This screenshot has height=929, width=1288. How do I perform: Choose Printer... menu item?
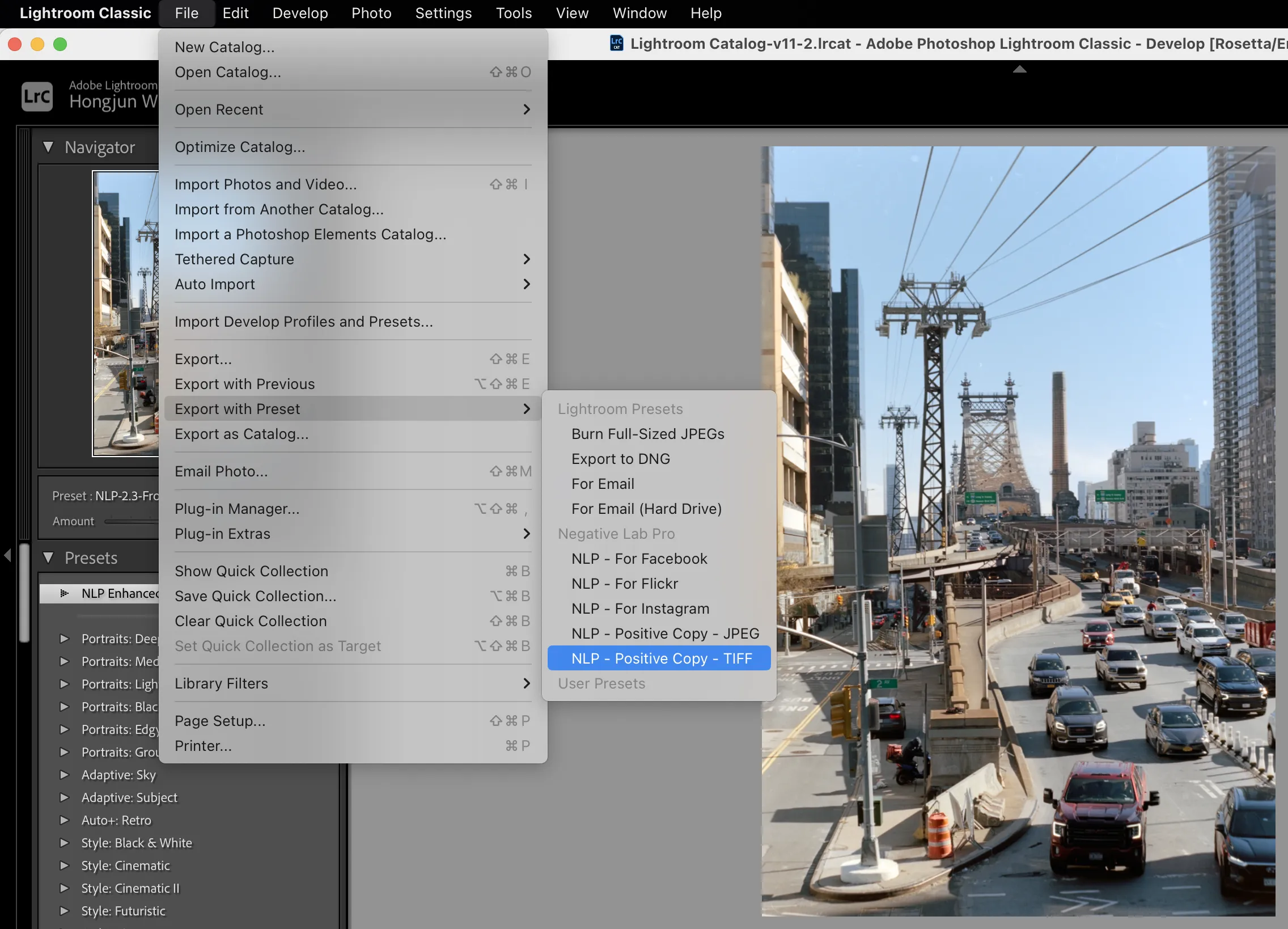(353, 745)
